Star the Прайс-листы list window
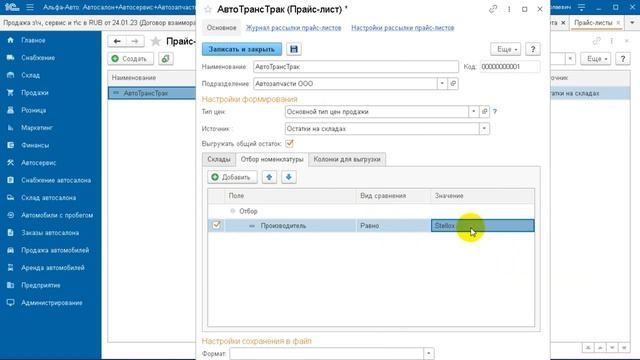 click(x=156, y=41)
